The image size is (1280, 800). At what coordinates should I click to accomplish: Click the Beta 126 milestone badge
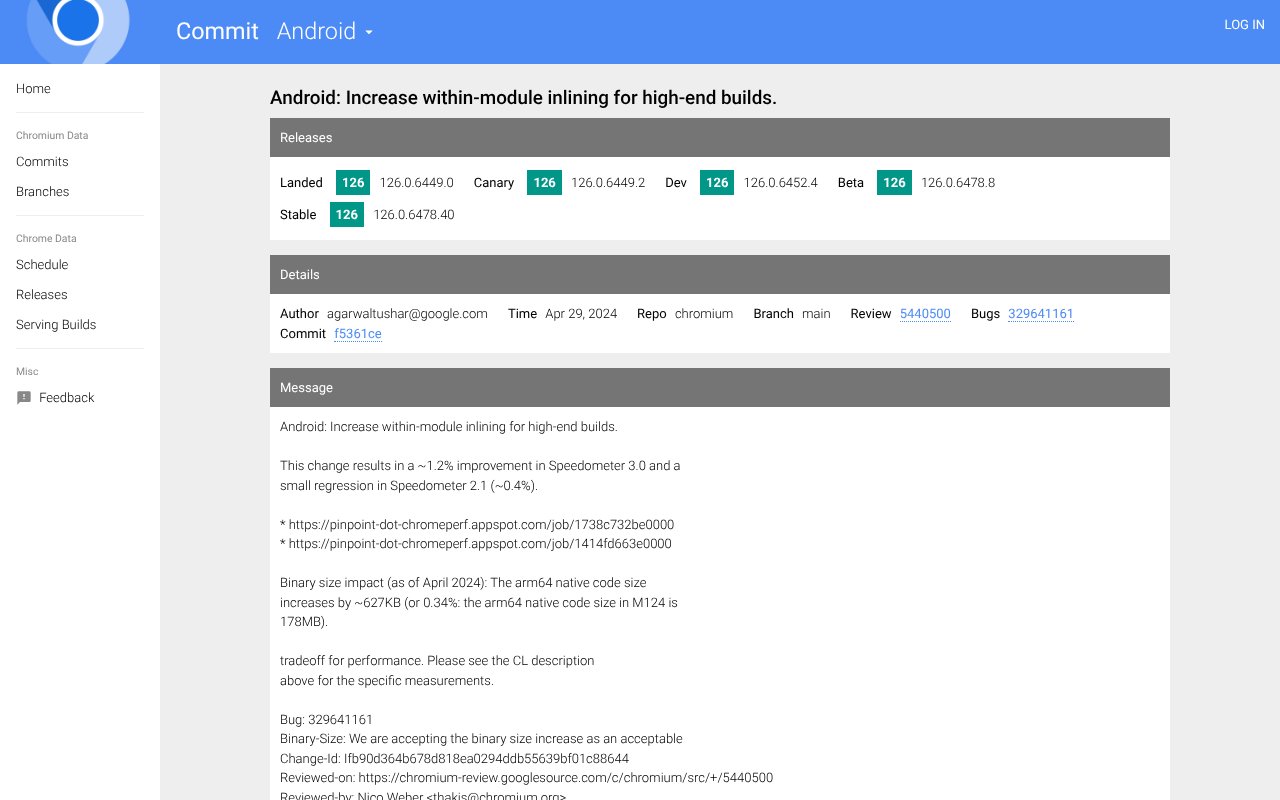point(894,183)
